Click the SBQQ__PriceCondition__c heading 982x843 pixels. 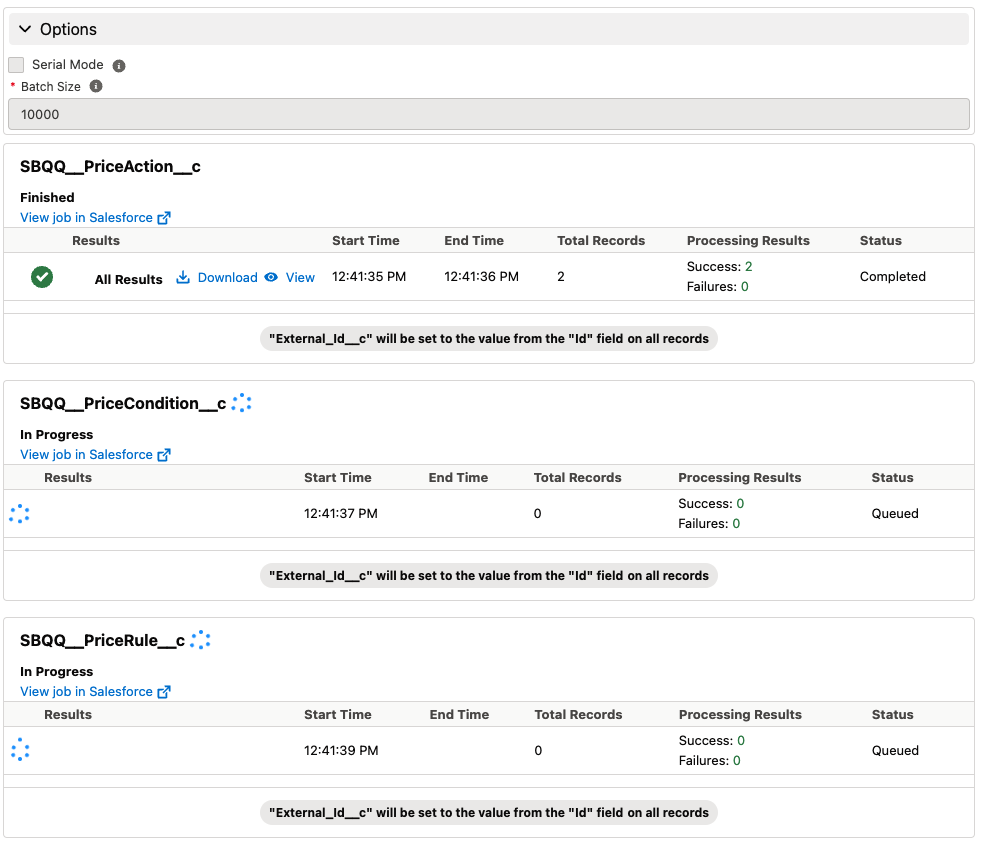click(123, 403)
